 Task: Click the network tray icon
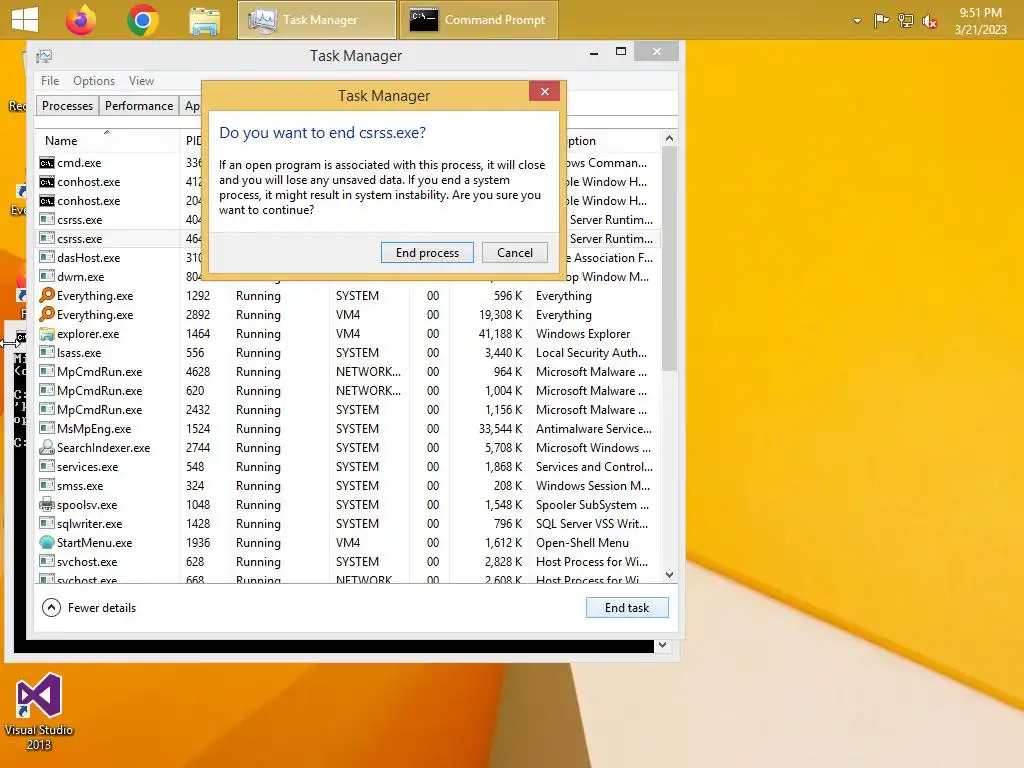point(905,21)
